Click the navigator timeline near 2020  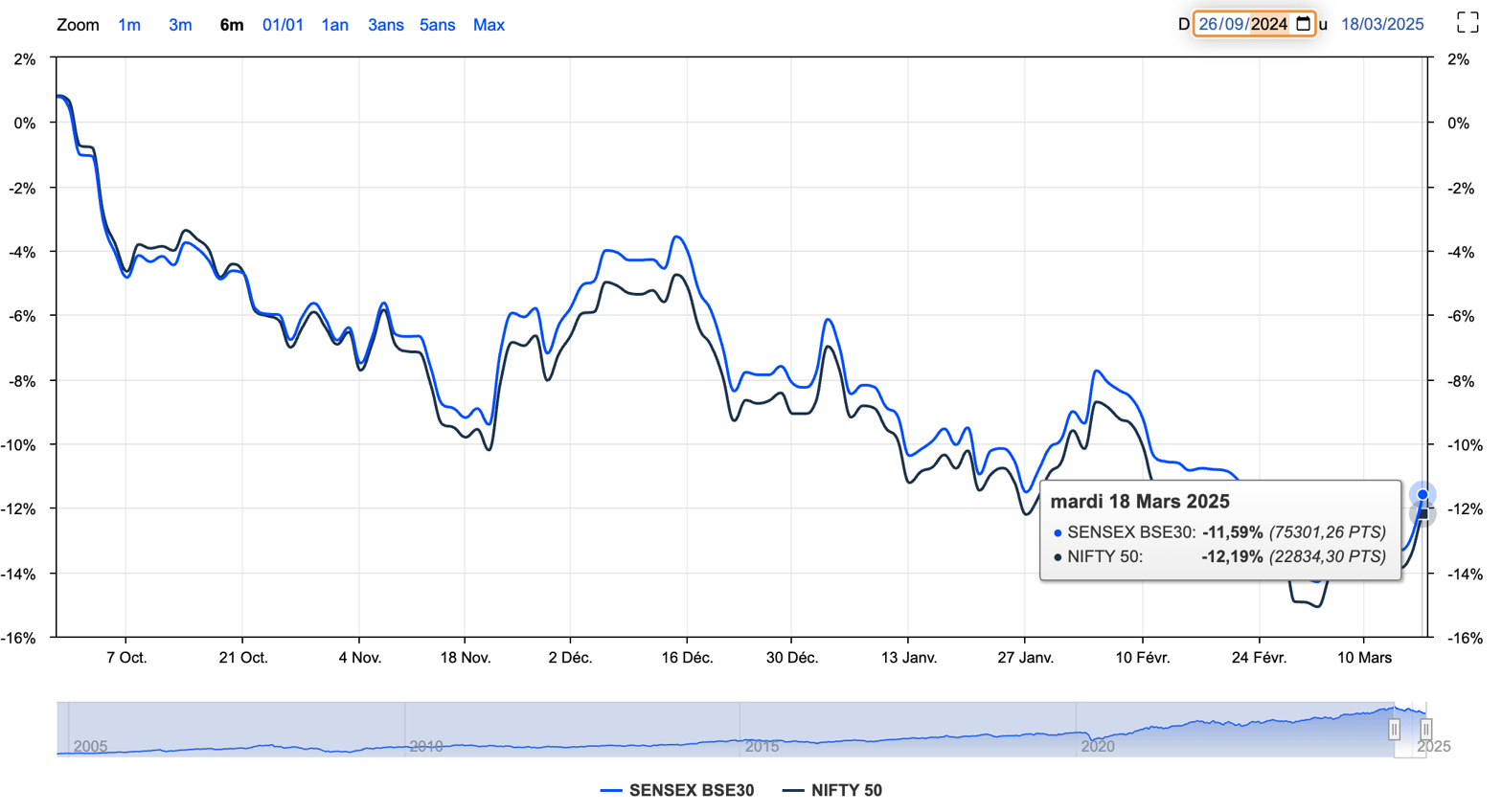coord(1098,745)
